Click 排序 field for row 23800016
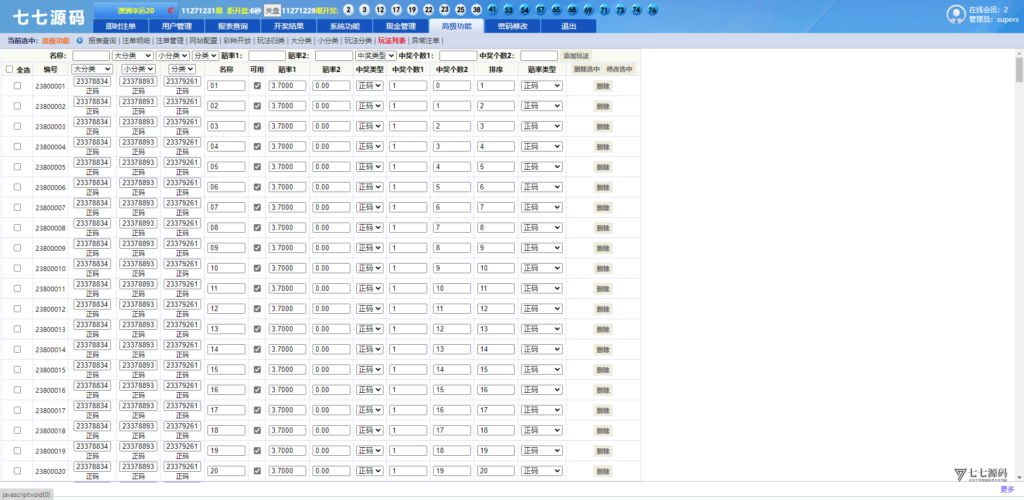 (496, 390)
